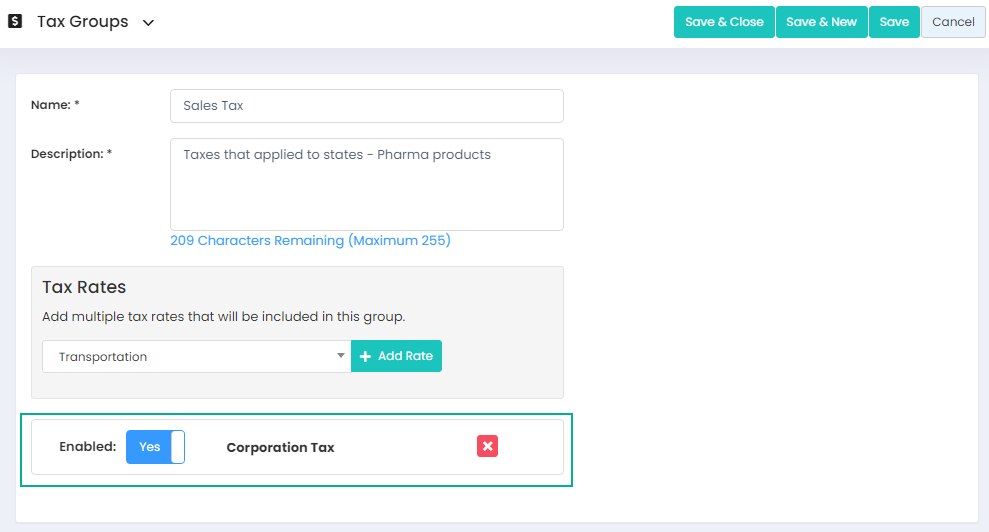Click the Add Rate button

click(396, 357)
